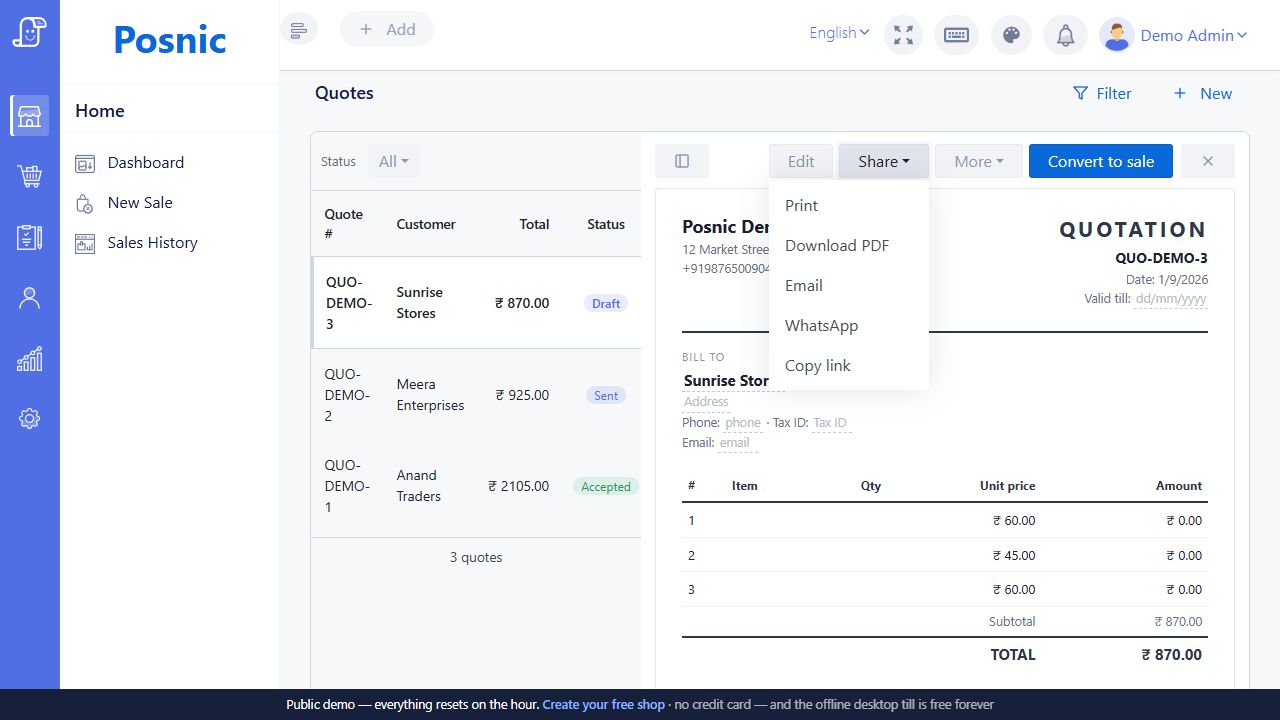The height and width of the screenshot is (720, 1280).
Task: Open the customers person sidebar icon
Action: [x=30, y=298]
